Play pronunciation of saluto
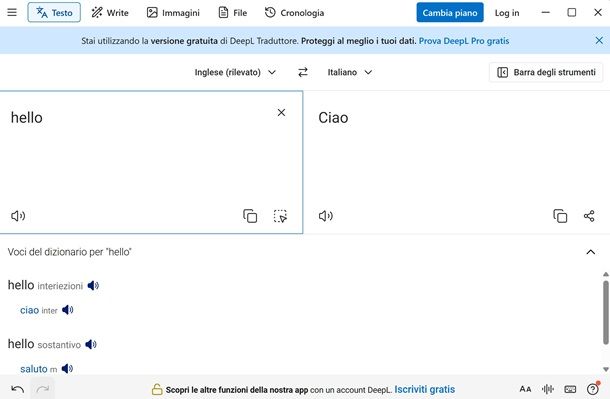The image size is (610, 399). [x=67, y=369]
